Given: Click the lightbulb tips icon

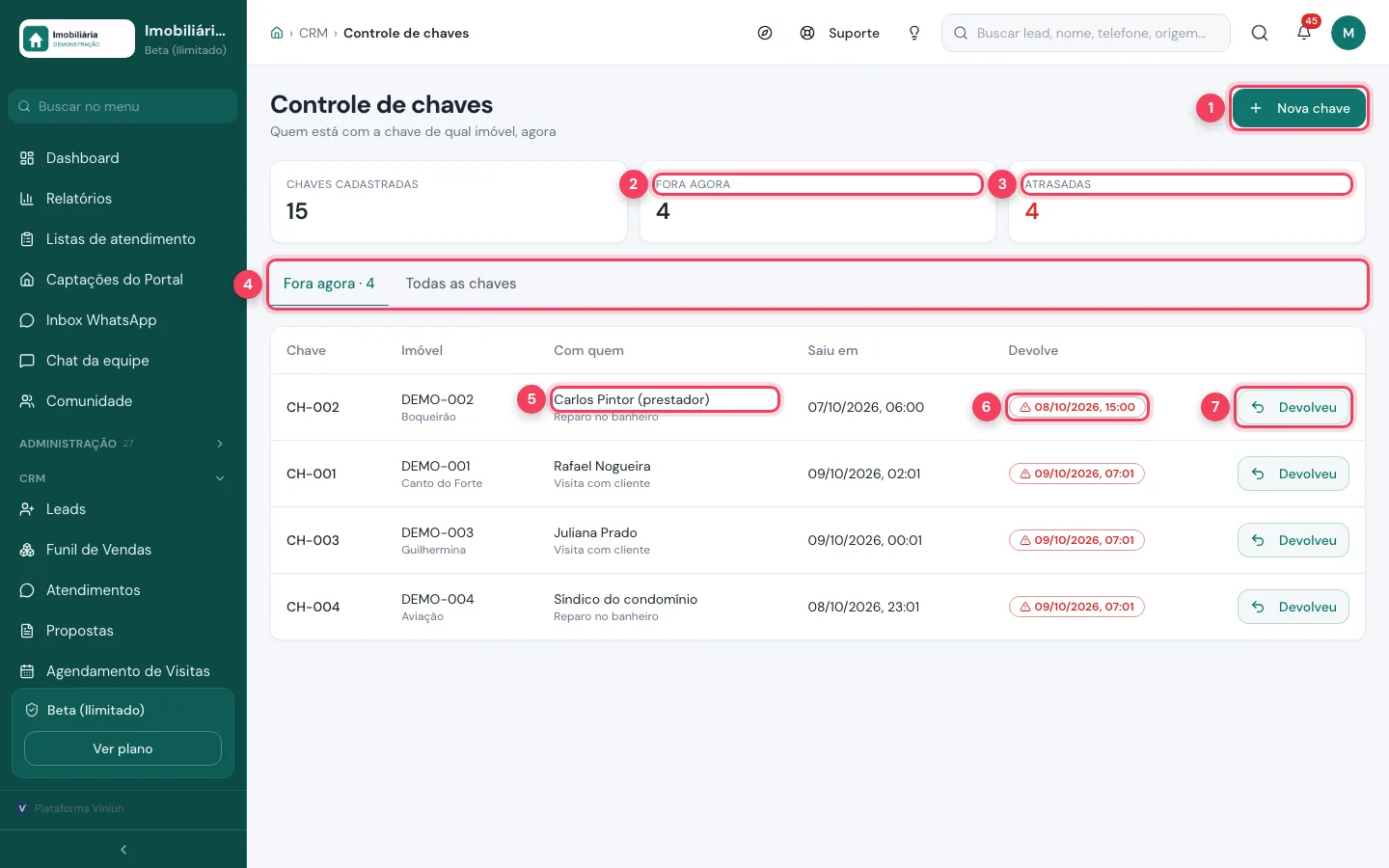Looking at the screenshot, I should pos(914,33).
